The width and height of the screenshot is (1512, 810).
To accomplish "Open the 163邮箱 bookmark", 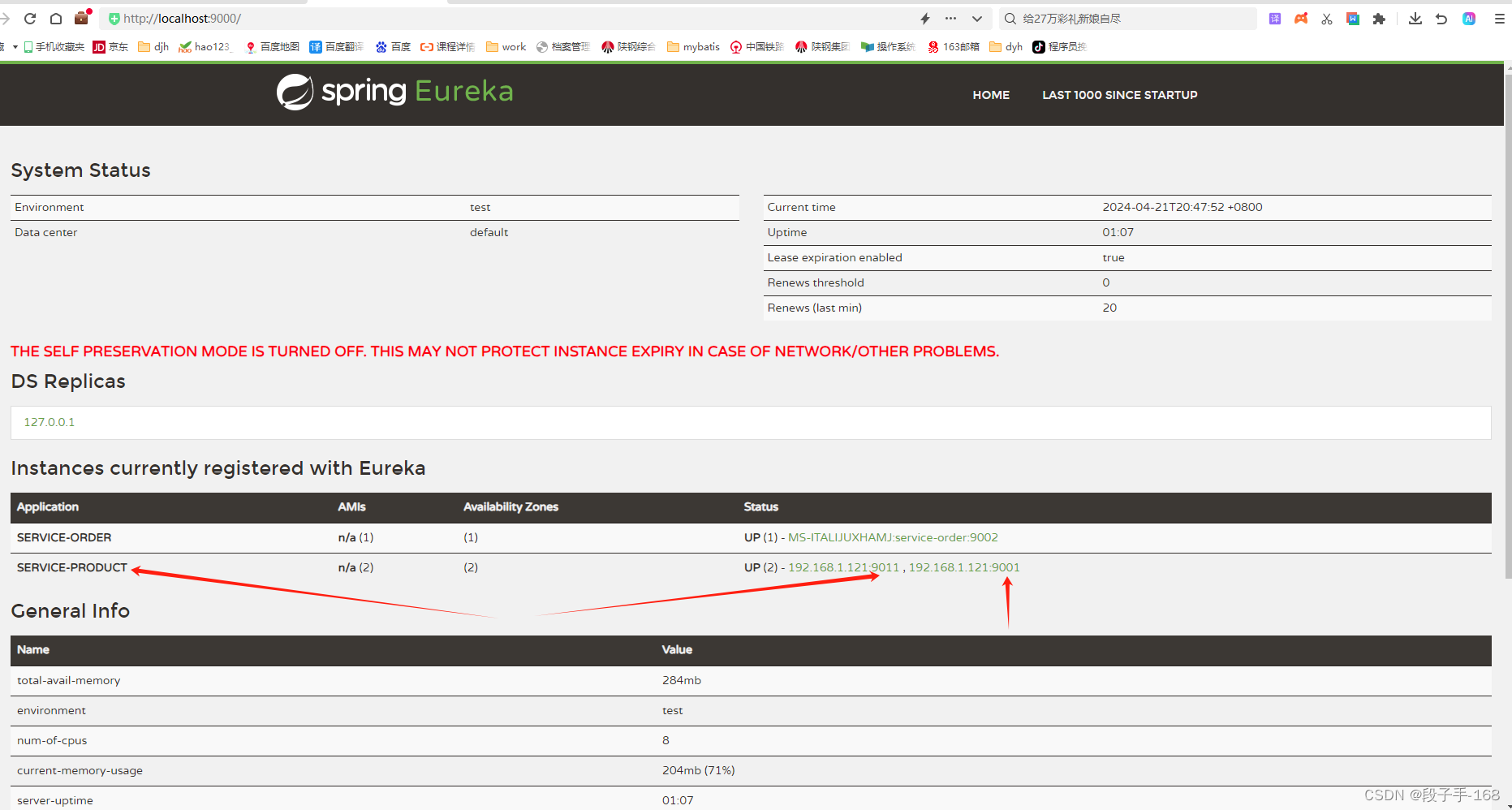I will 954,47.
